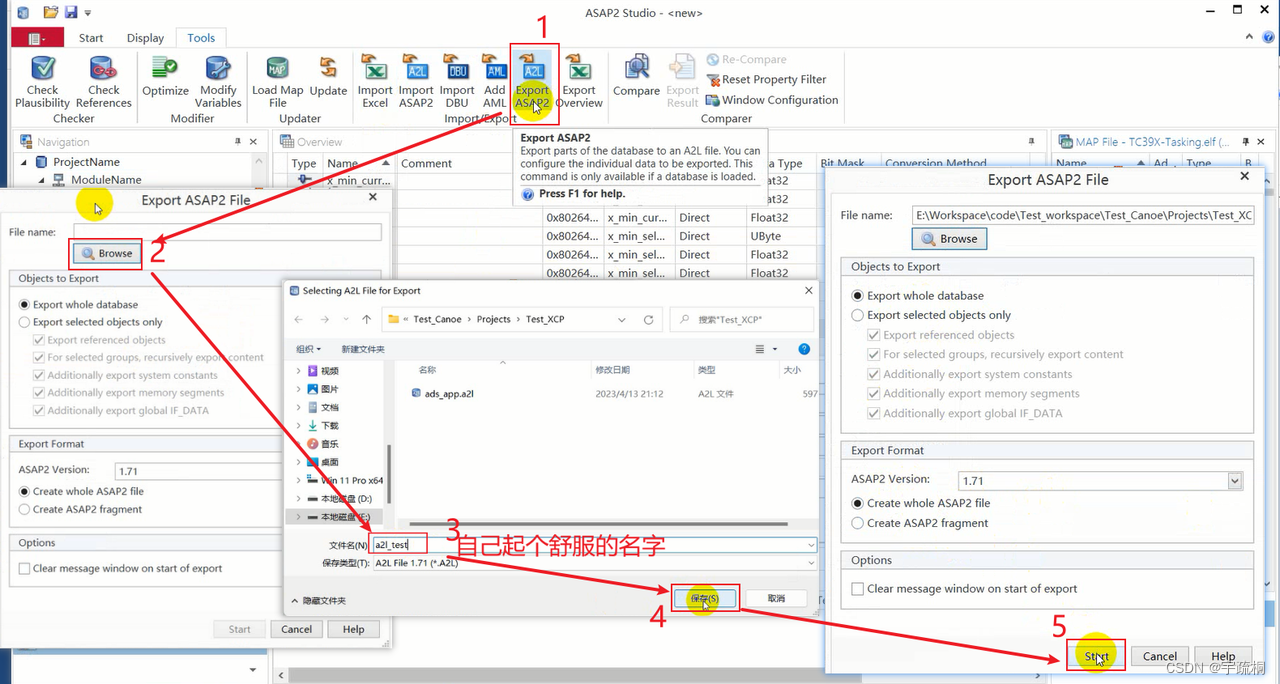Screen dimensions: 1280x684
Task: Click the Import DBU icon
Action: click(457, 68)
